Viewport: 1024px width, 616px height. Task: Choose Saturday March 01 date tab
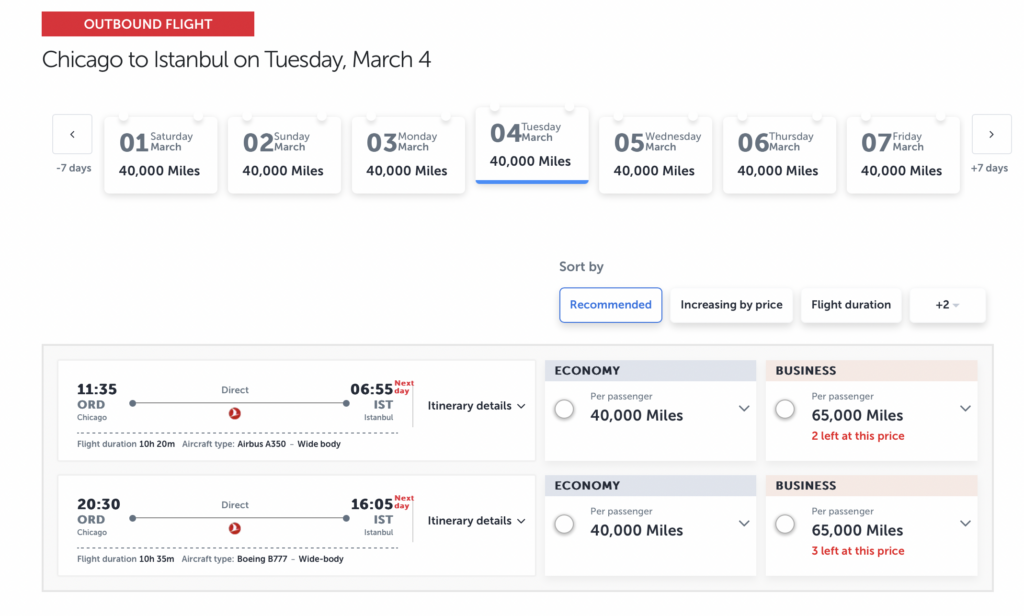[x=160, y=155]
